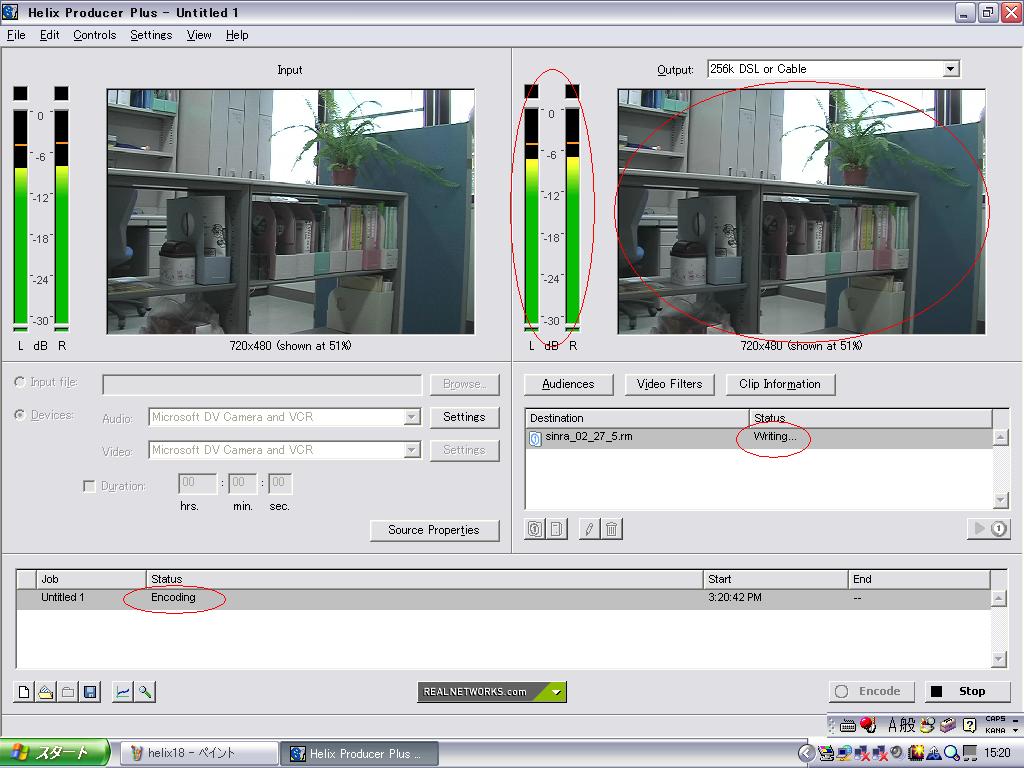The width and height of the screenshot is (1024, 768).
Task: Click the audio device Settings button
Action: coord(464,417)
